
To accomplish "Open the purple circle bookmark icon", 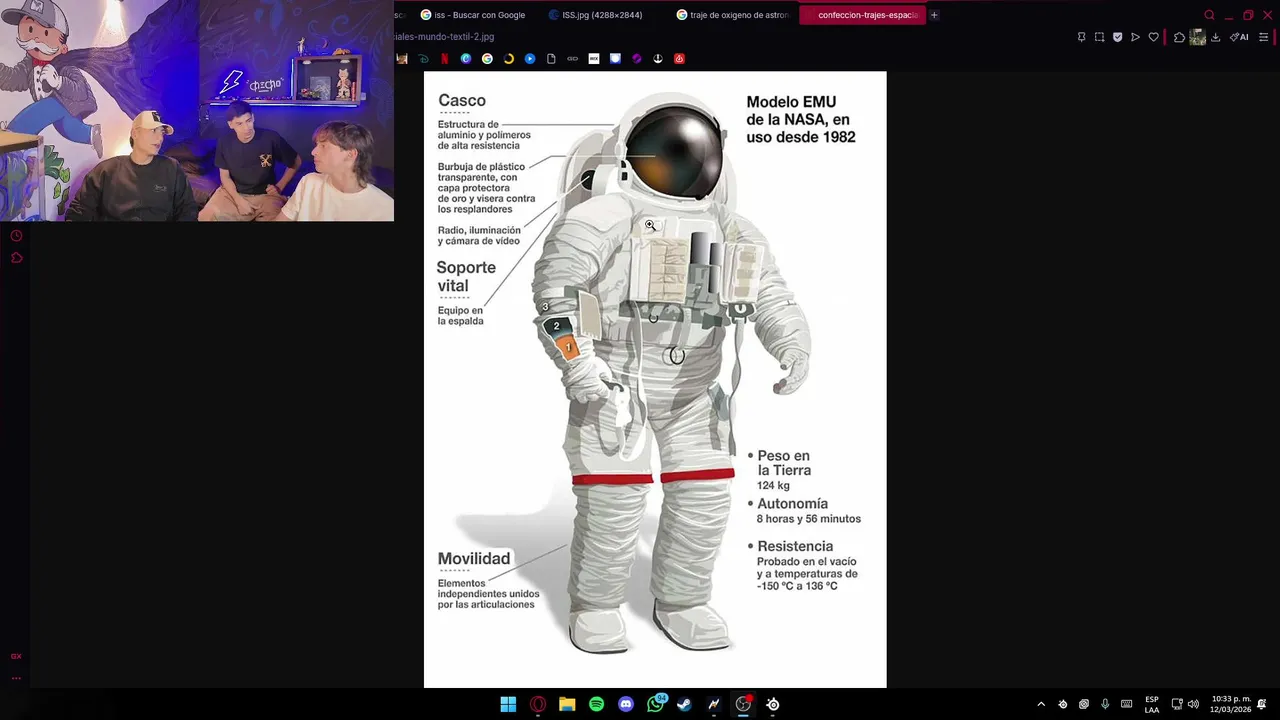I will [636, 59].
